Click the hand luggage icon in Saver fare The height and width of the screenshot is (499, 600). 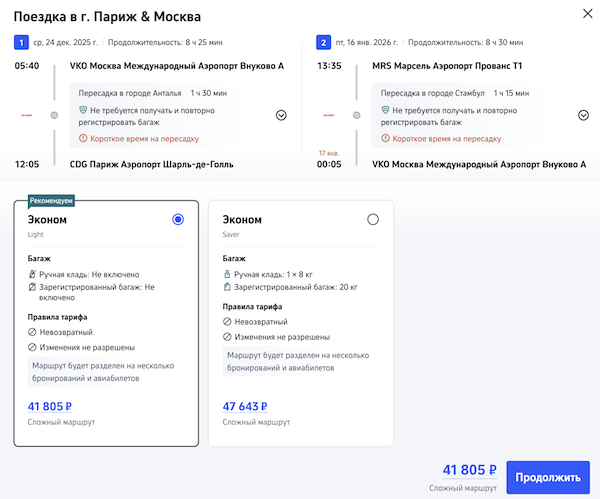click(x=227, y=274)
